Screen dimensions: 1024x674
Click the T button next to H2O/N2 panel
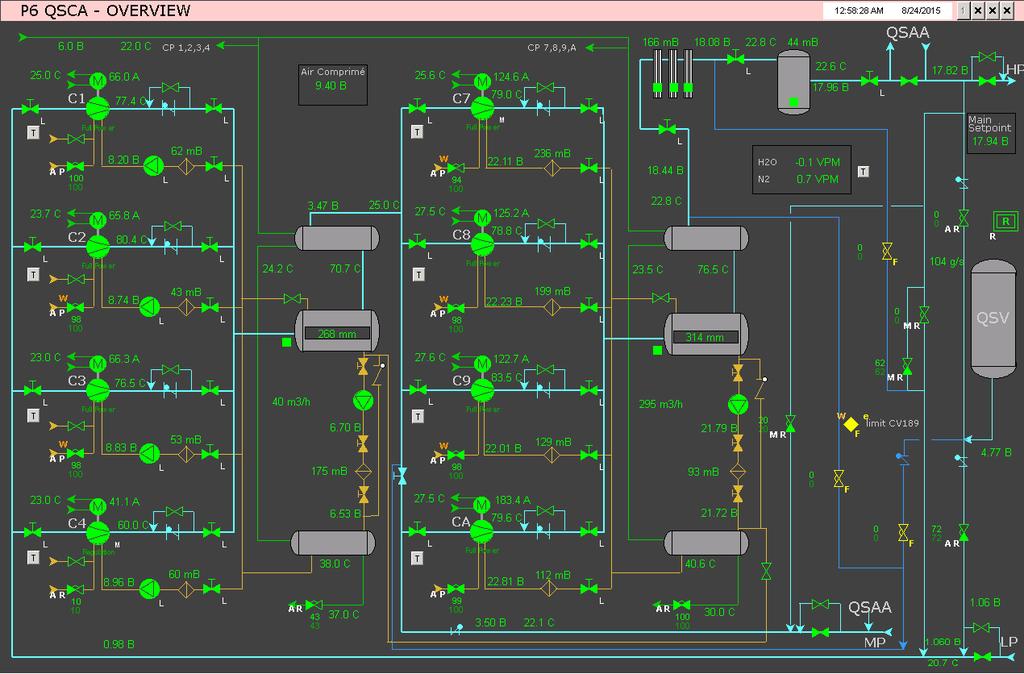[863, 172]
